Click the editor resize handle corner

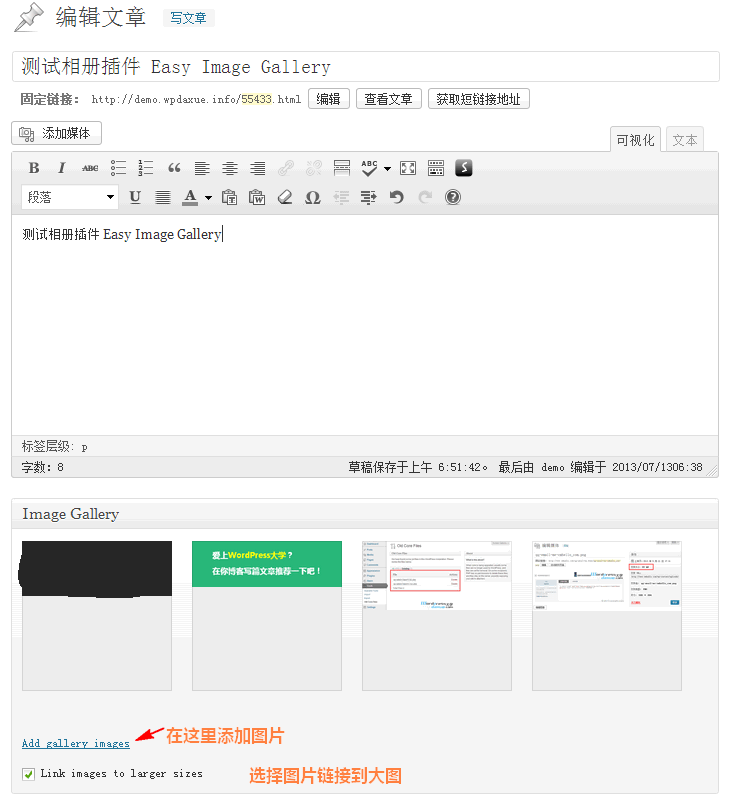[712, 470]
